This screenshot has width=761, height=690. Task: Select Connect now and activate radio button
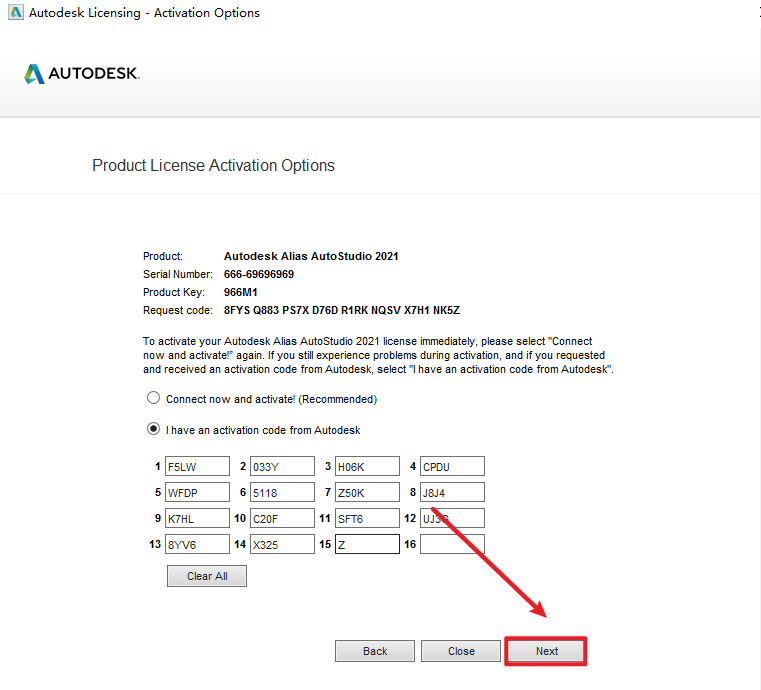click(x=153, y=398)
